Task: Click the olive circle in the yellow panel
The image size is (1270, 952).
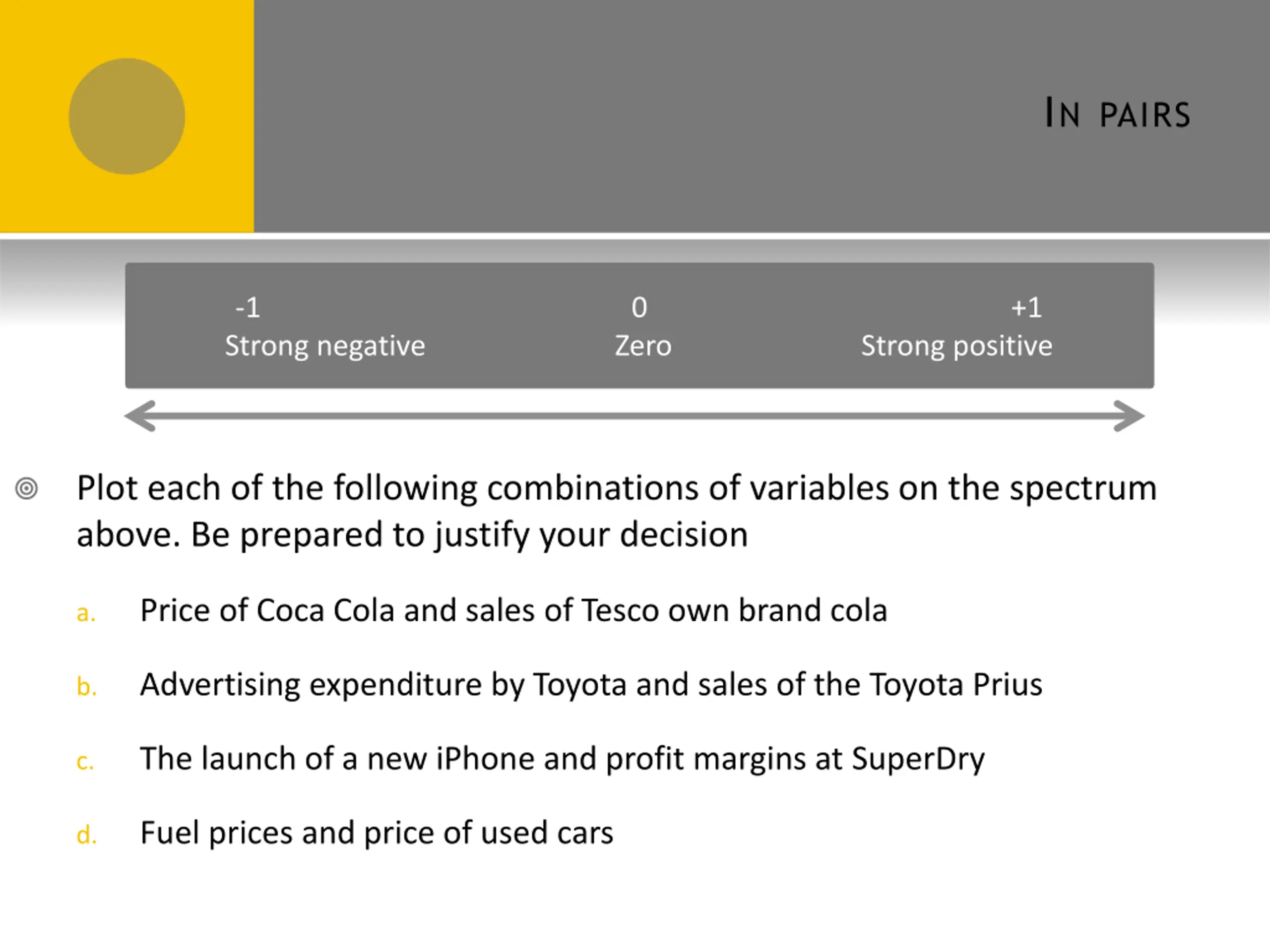Action: click(x=127, y=117)
